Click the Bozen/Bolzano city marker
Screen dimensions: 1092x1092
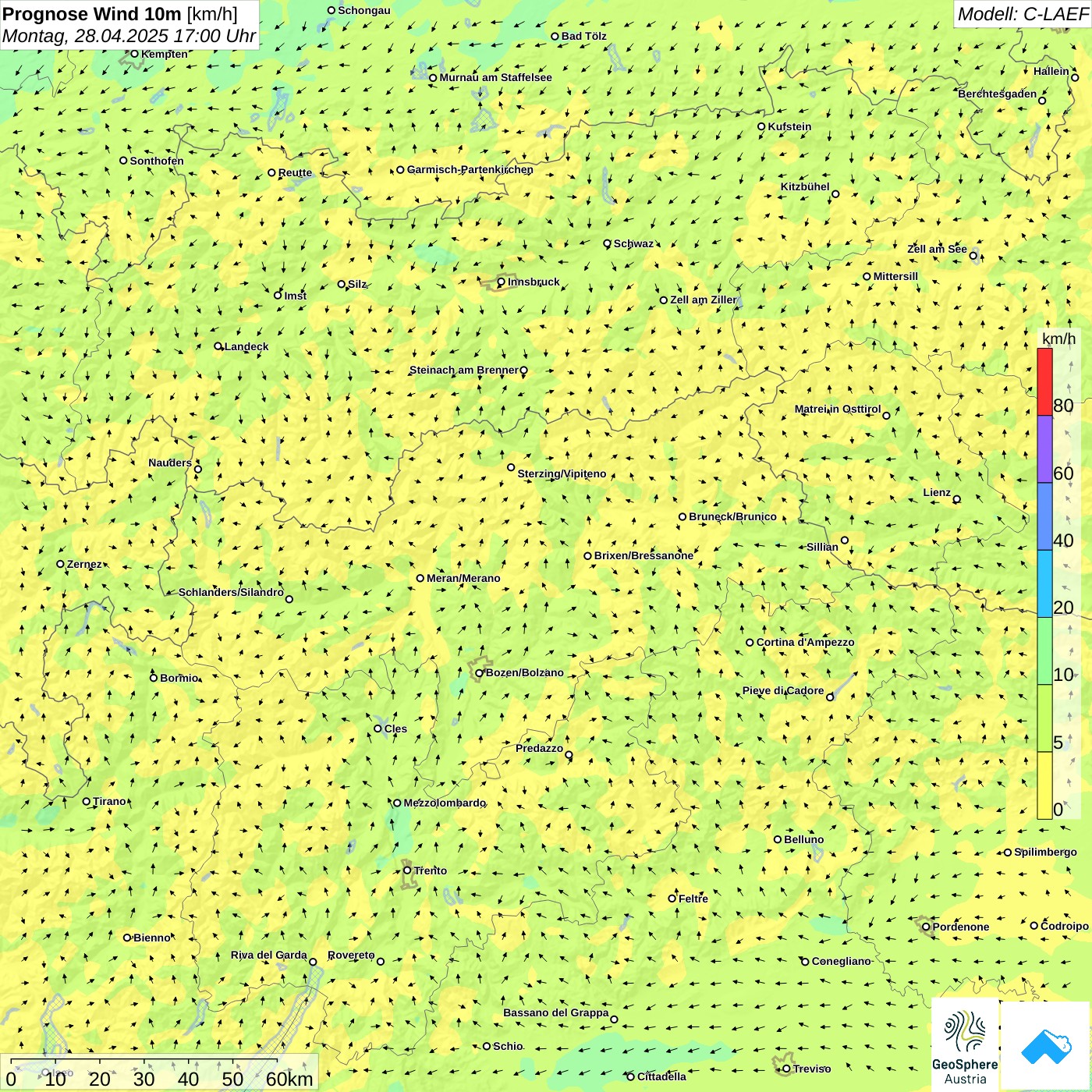[480, 673]
